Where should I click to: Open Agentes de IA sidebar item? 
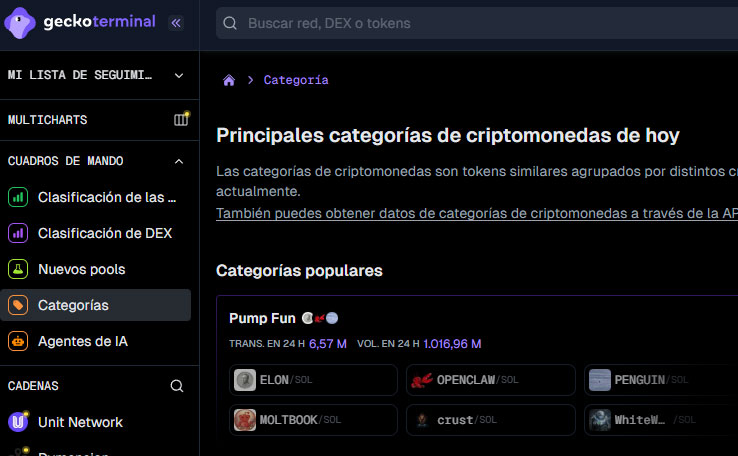(x=96, y=341)
